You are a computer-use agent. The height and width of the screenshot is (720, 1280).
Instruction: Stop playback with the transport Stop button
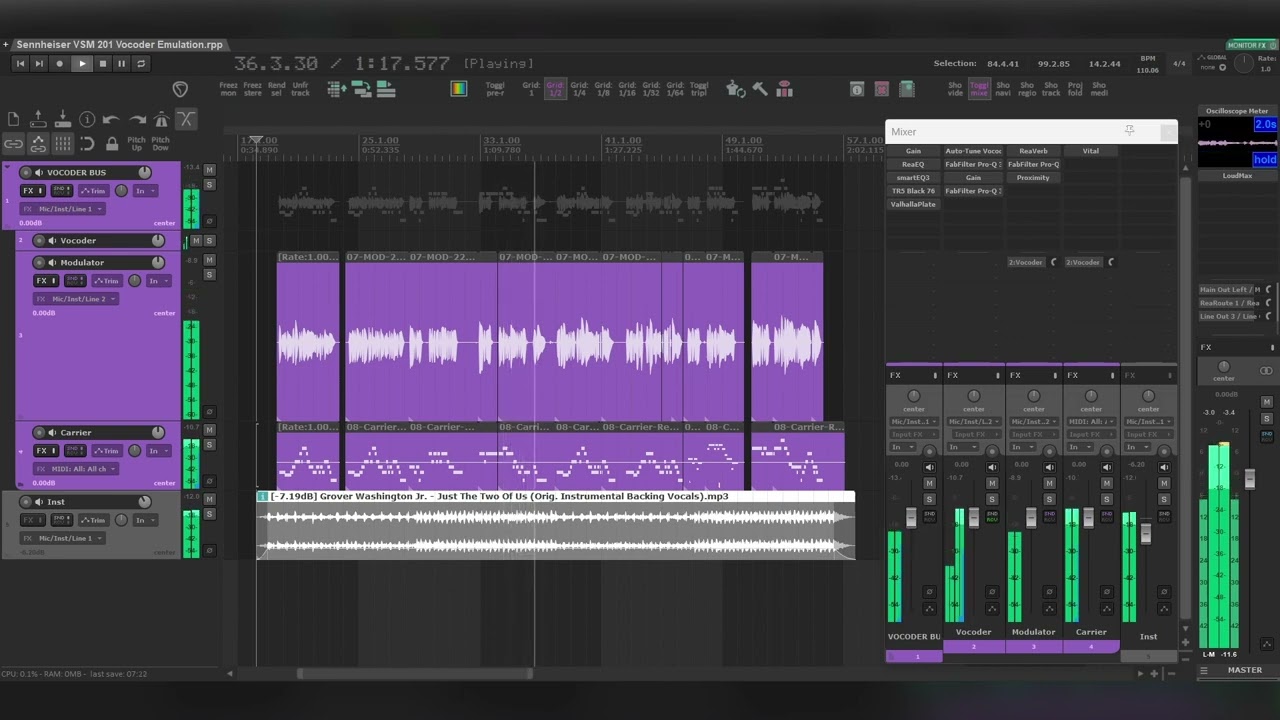[x=101, y=64]
